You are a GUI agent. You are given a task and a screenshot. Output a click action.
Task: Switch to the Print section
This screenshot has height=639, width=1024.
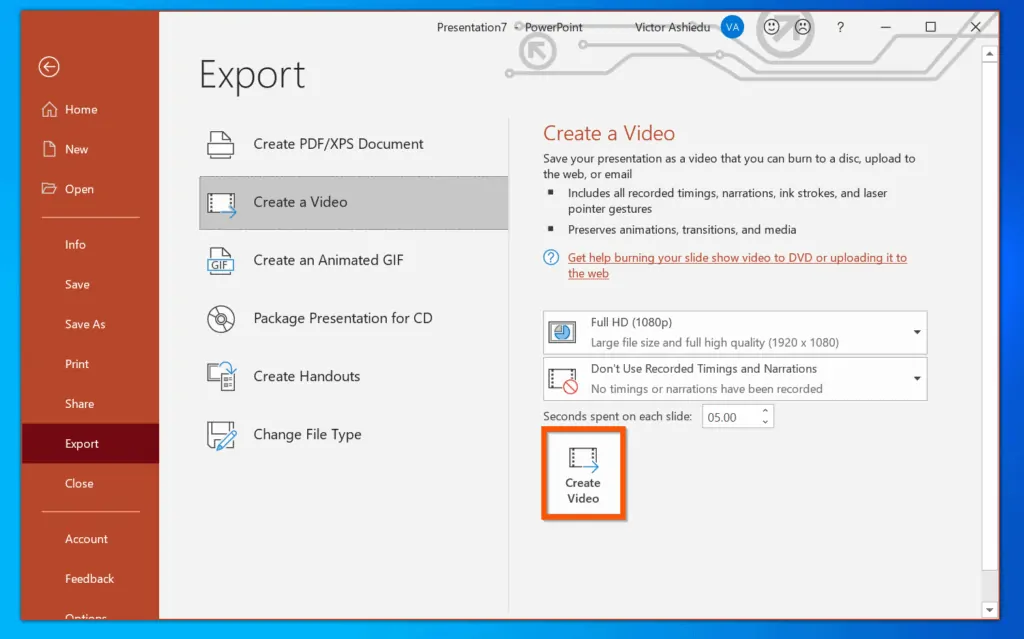click(x=76, y=364)
